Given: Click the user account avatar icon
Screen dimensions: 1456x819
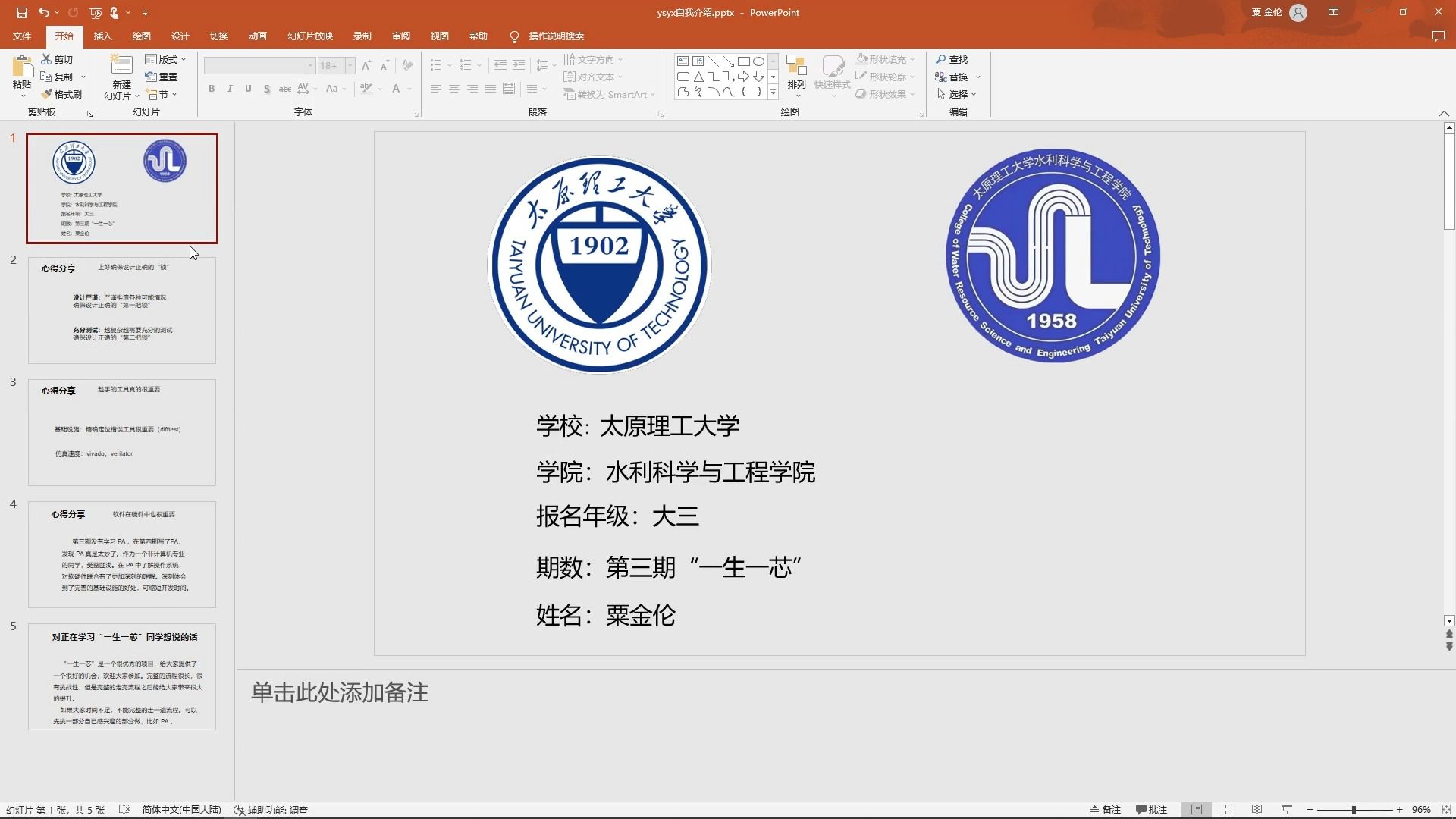Looking at the screenshot, I should (x=1298, y=12).
